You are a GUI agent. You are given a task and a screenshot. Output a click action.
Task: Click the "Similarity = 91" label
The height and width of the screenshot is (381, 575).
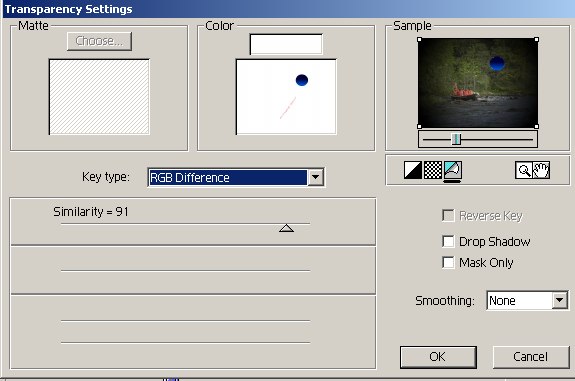point(91,212)
